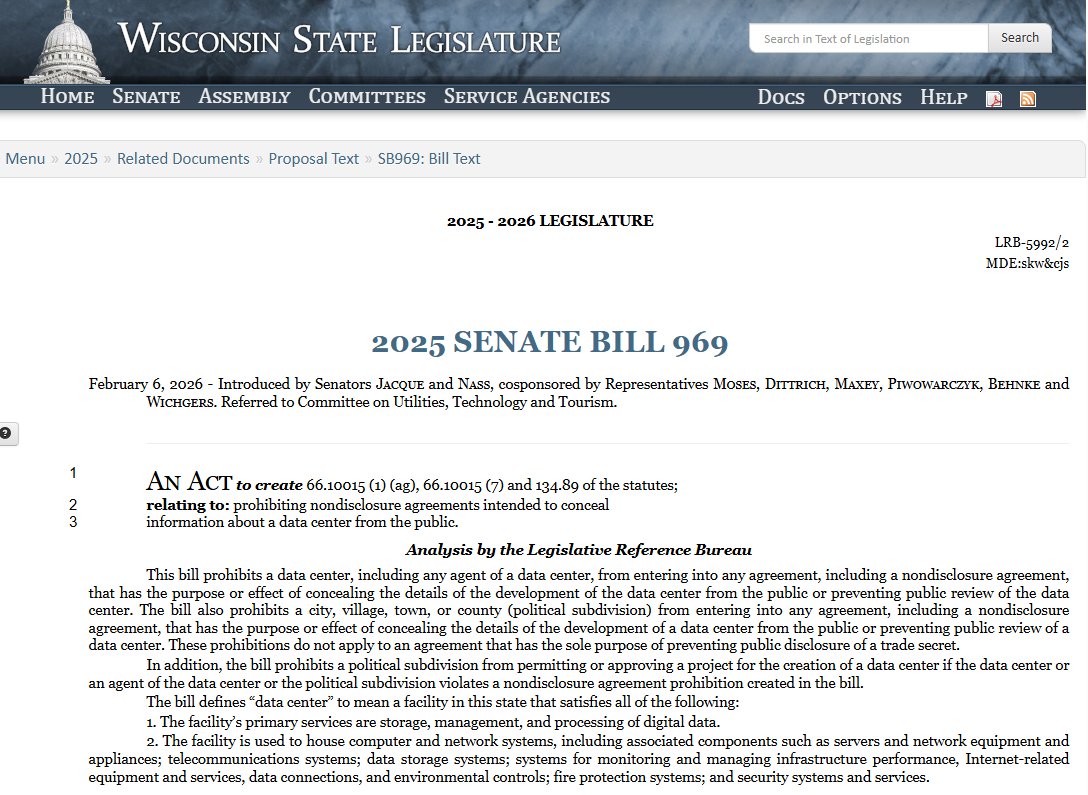Screen dimensions: 1088x795
Task: Open the Help menu
Action: pyautogui.click(x=944, y=97)
